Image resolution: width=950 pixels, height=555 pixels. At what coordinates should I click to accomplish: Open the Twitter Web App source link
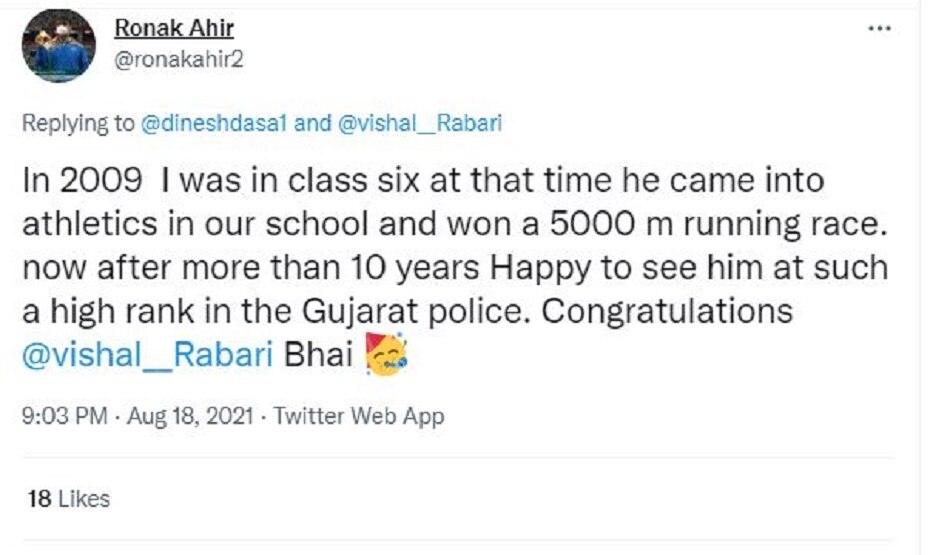point(359,416)
